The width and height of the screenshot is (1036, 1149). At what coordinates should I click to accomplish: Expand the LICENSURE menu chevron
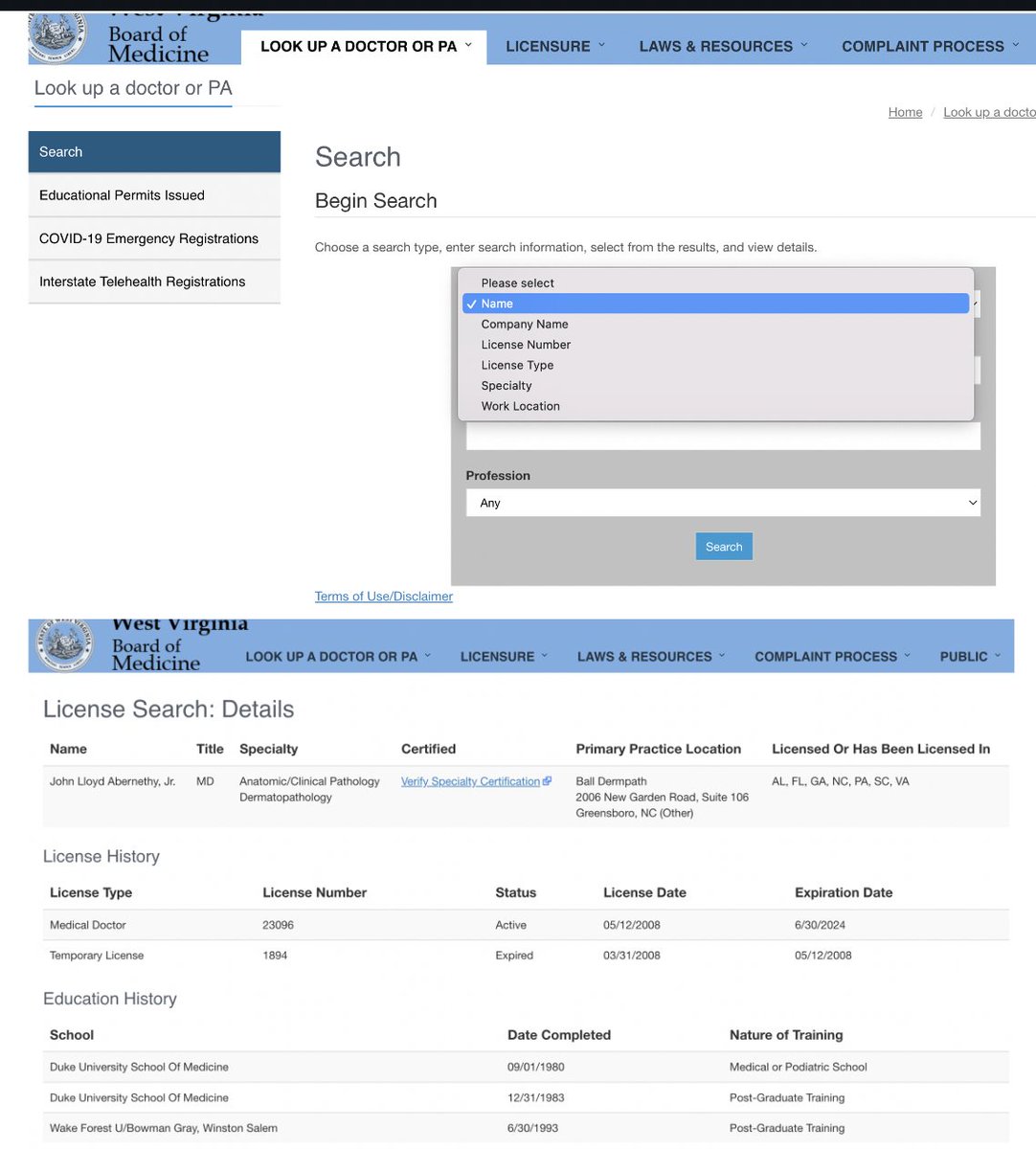click(x=599, y=45)
